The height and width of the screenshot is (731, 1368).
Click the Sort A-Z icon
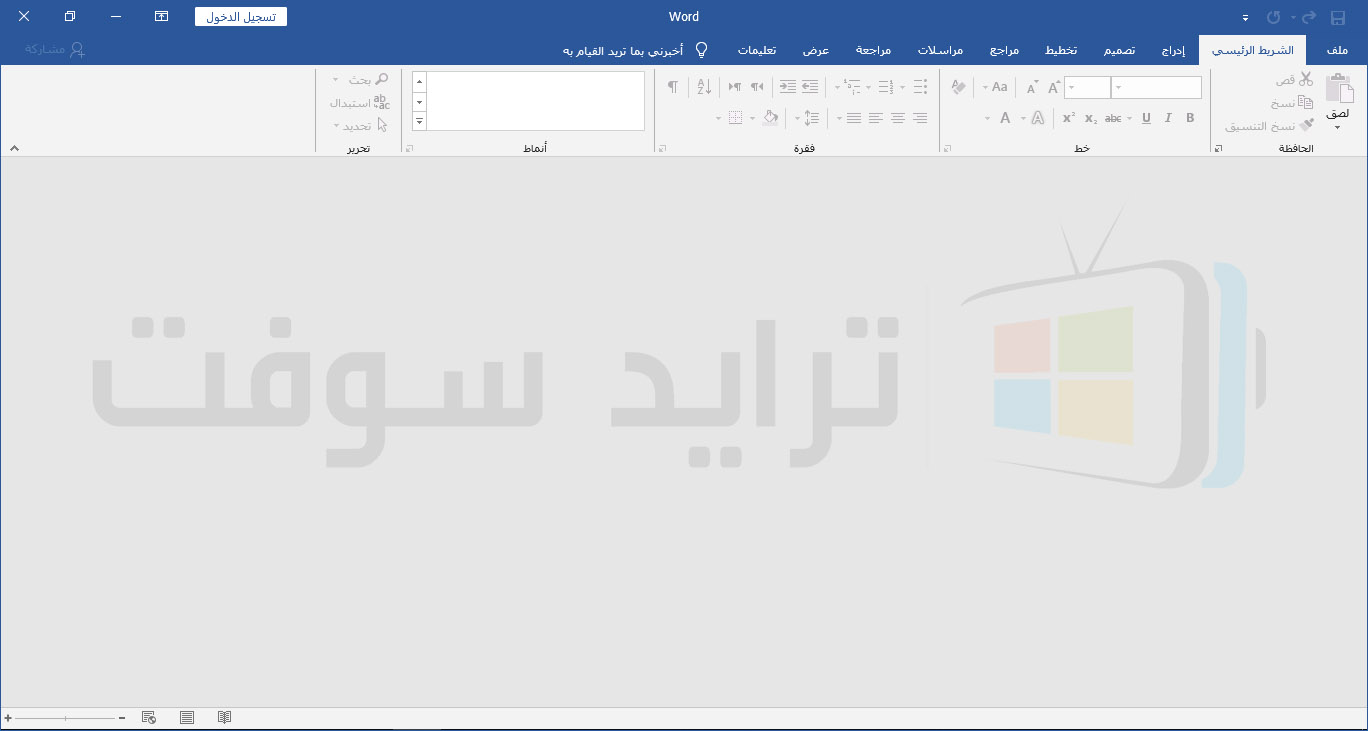pyautogui.click(x=704, y=87)
